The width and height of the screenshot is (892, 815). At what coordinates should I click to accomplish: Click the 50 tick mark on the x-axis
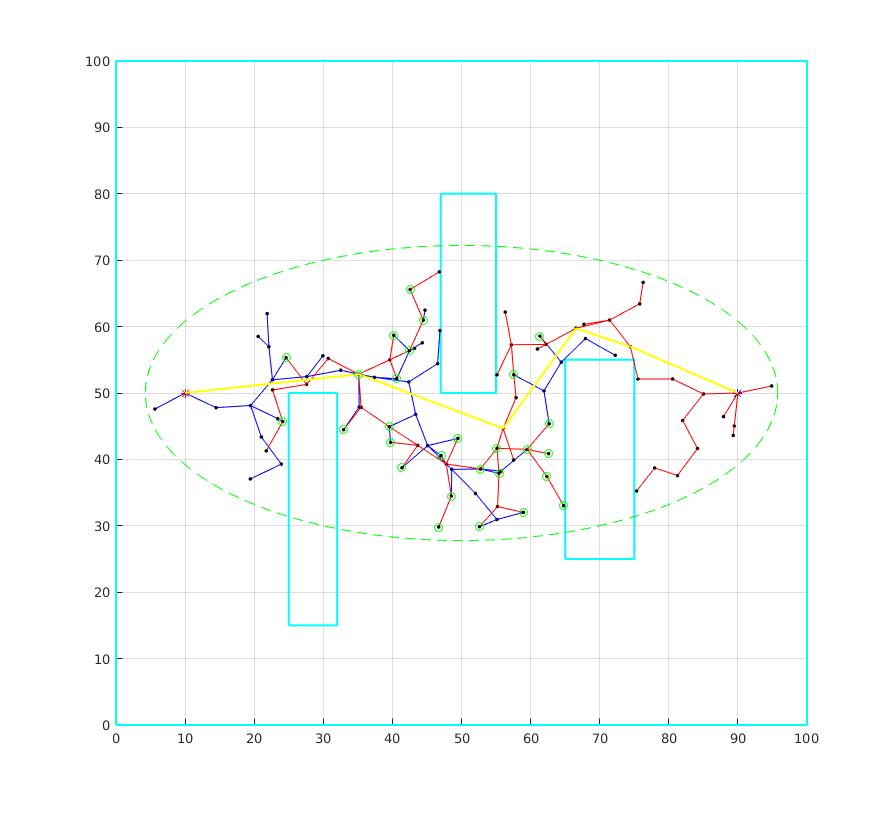(x=461, y=727)
